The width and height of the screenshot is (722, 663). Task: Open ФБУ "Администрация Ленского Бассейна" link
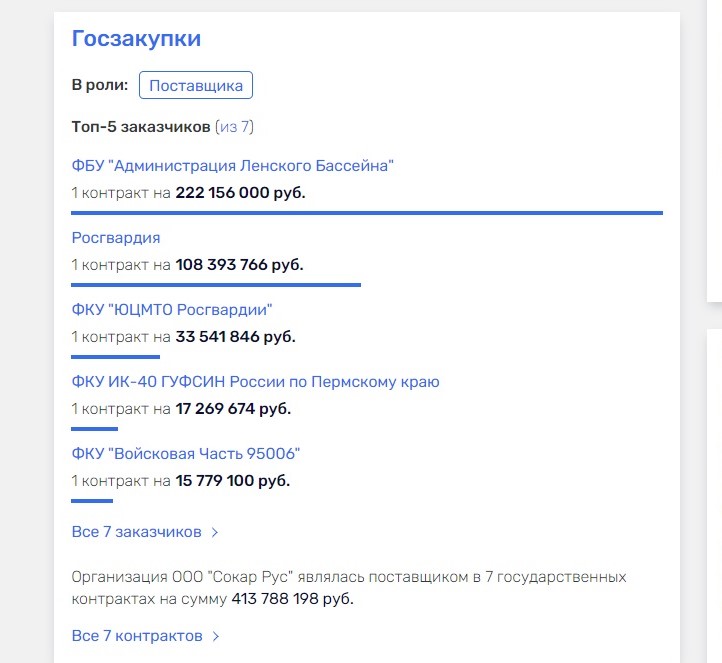233,166
